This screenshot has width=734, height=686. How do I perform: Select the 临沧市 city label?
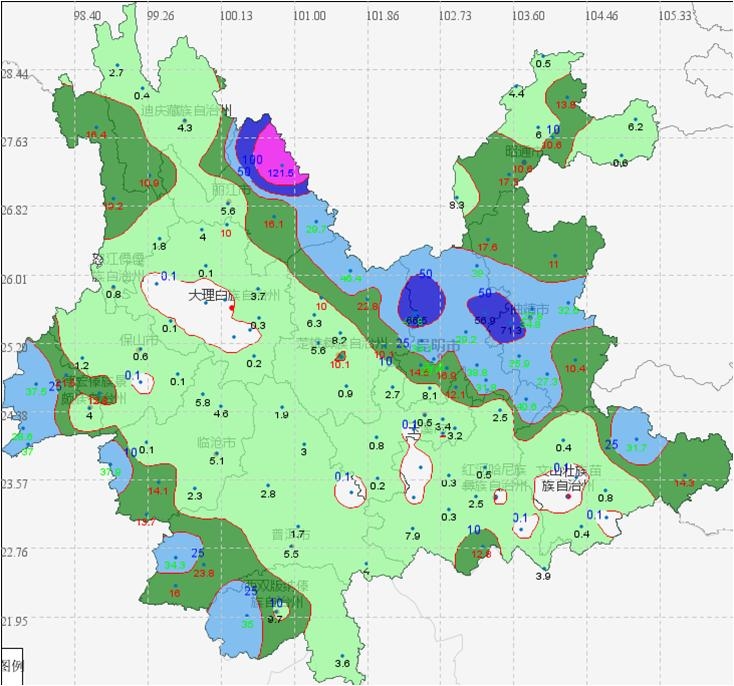pos(217,441)
